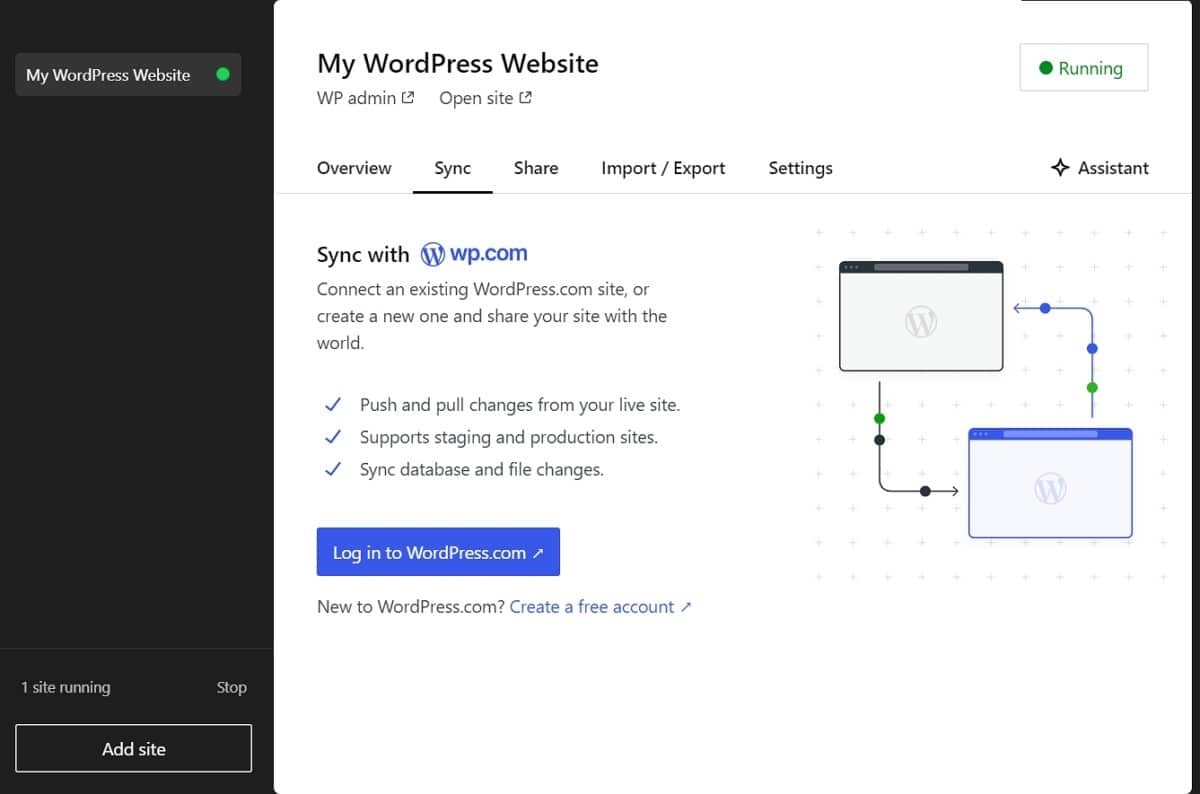Viewport: 1200px width, 794px height.
Task: Open the Settings tab
Action: pos(800,168)
